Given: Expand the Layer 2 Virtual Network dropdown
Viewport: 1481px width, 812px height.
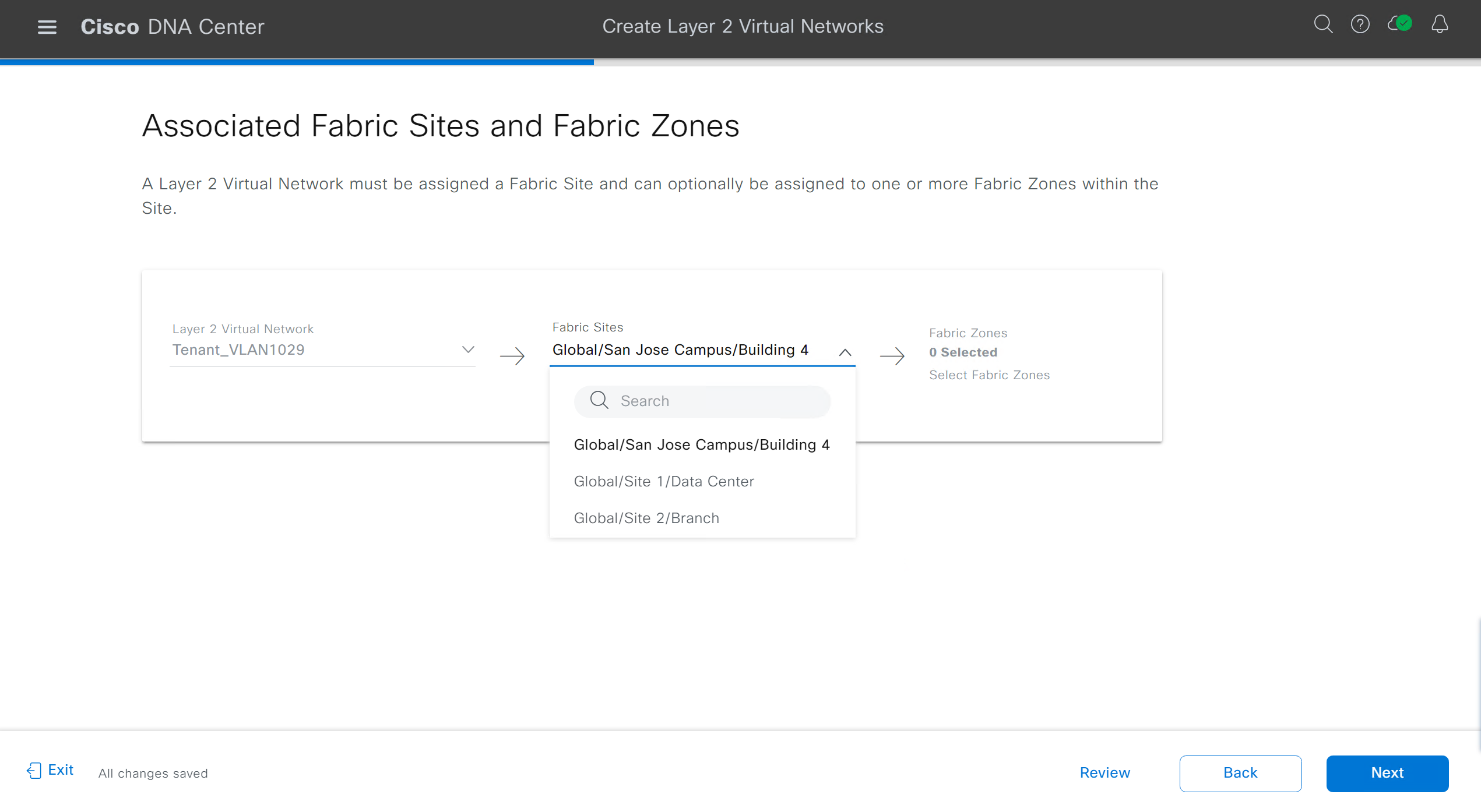Looking at the screenshot, I should click(x=467, y=349).
